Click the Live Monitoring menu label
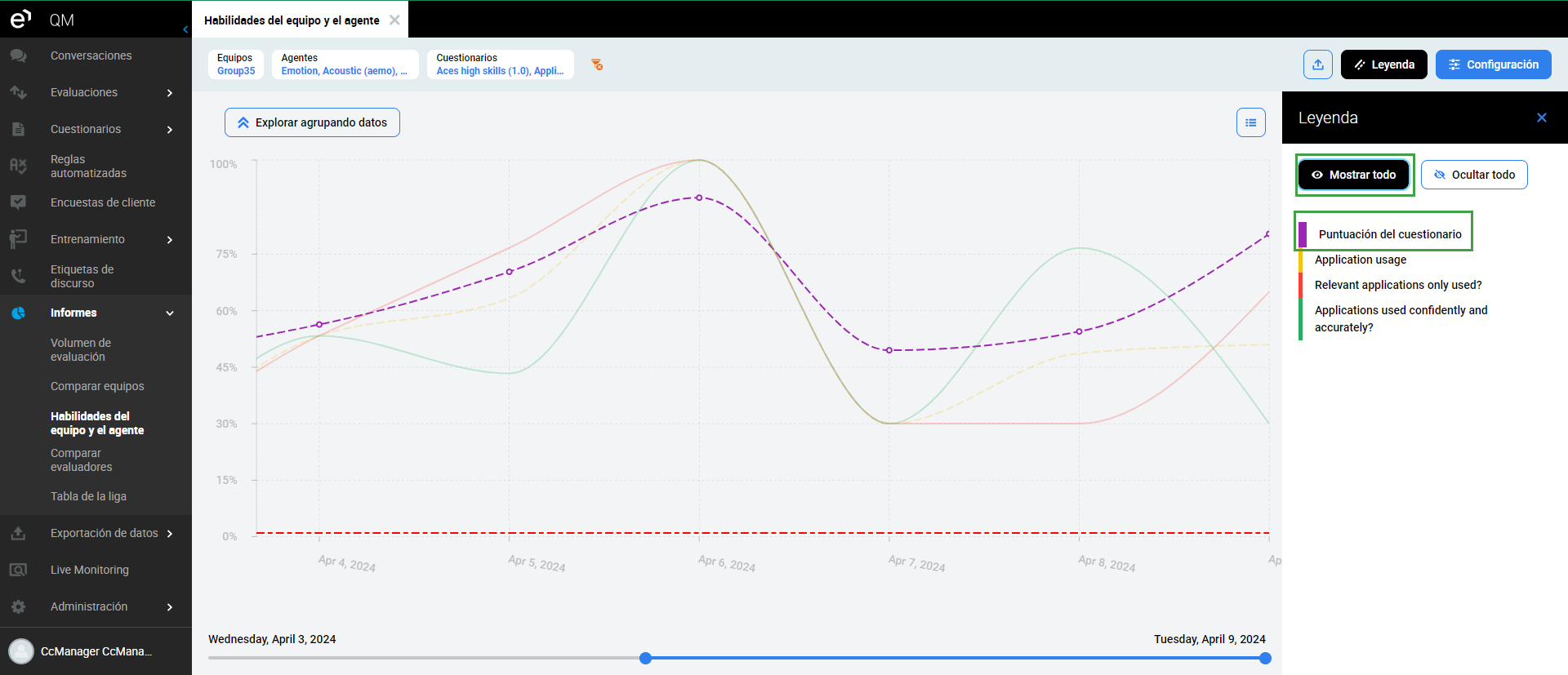Viewport: 1568px width, 675px height. coord(90,570)
